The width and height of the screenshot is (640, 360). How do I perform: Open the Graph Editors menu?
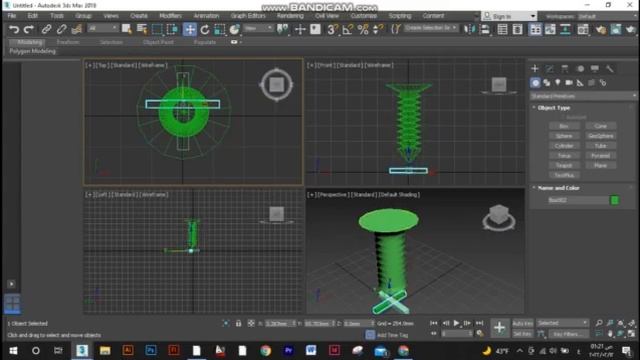(x=248, y=16)
